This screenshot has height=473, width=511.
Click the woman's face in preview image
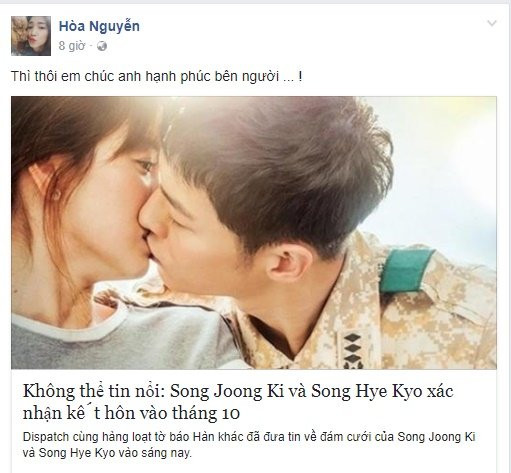113,207
